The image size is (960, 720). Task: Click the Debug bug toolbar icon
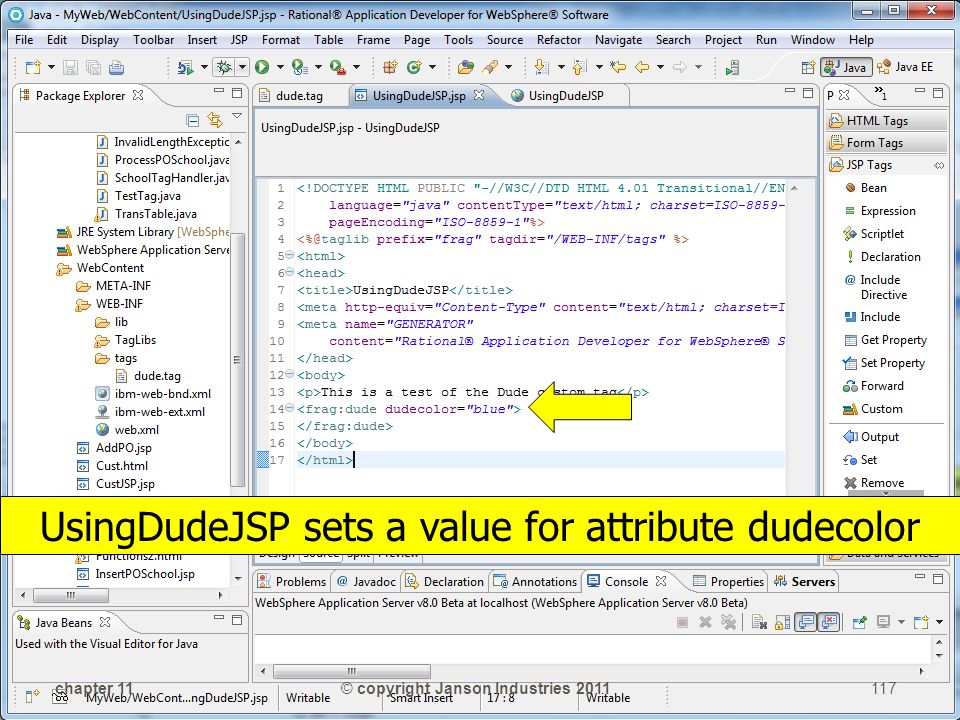coord(224,67)
